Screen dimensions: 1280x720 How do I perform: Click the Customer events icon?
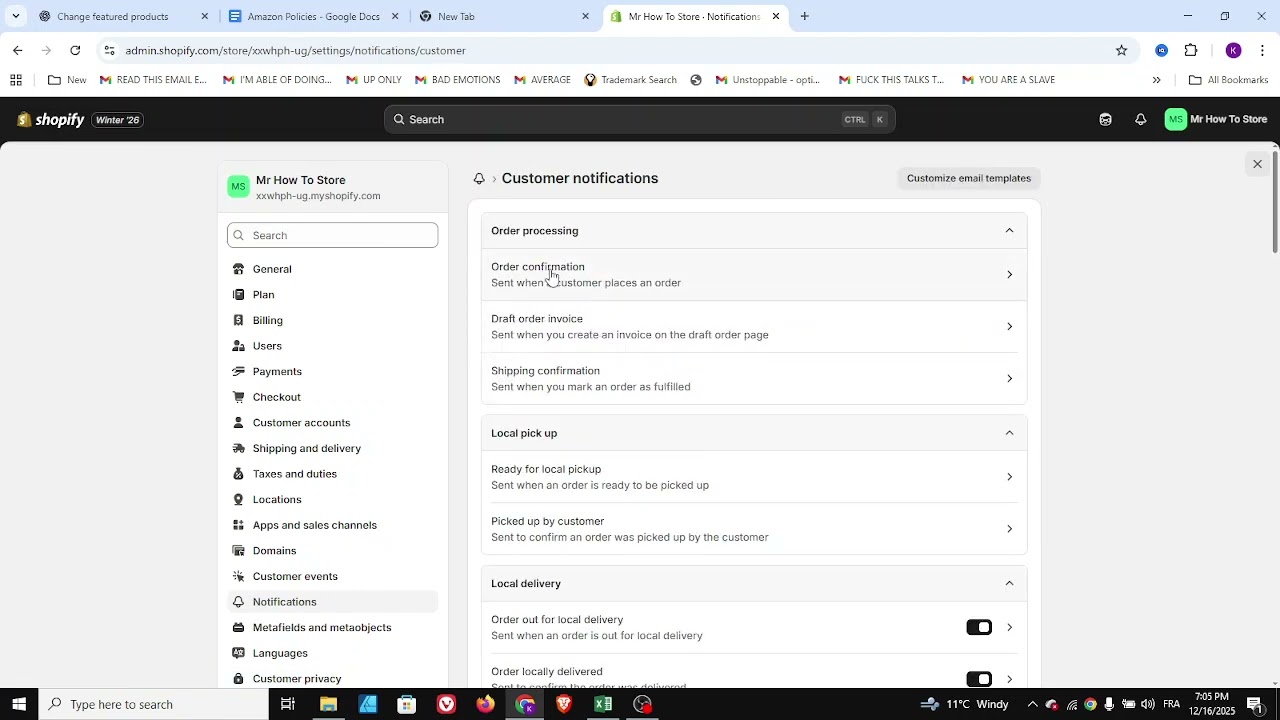(238, 576)
